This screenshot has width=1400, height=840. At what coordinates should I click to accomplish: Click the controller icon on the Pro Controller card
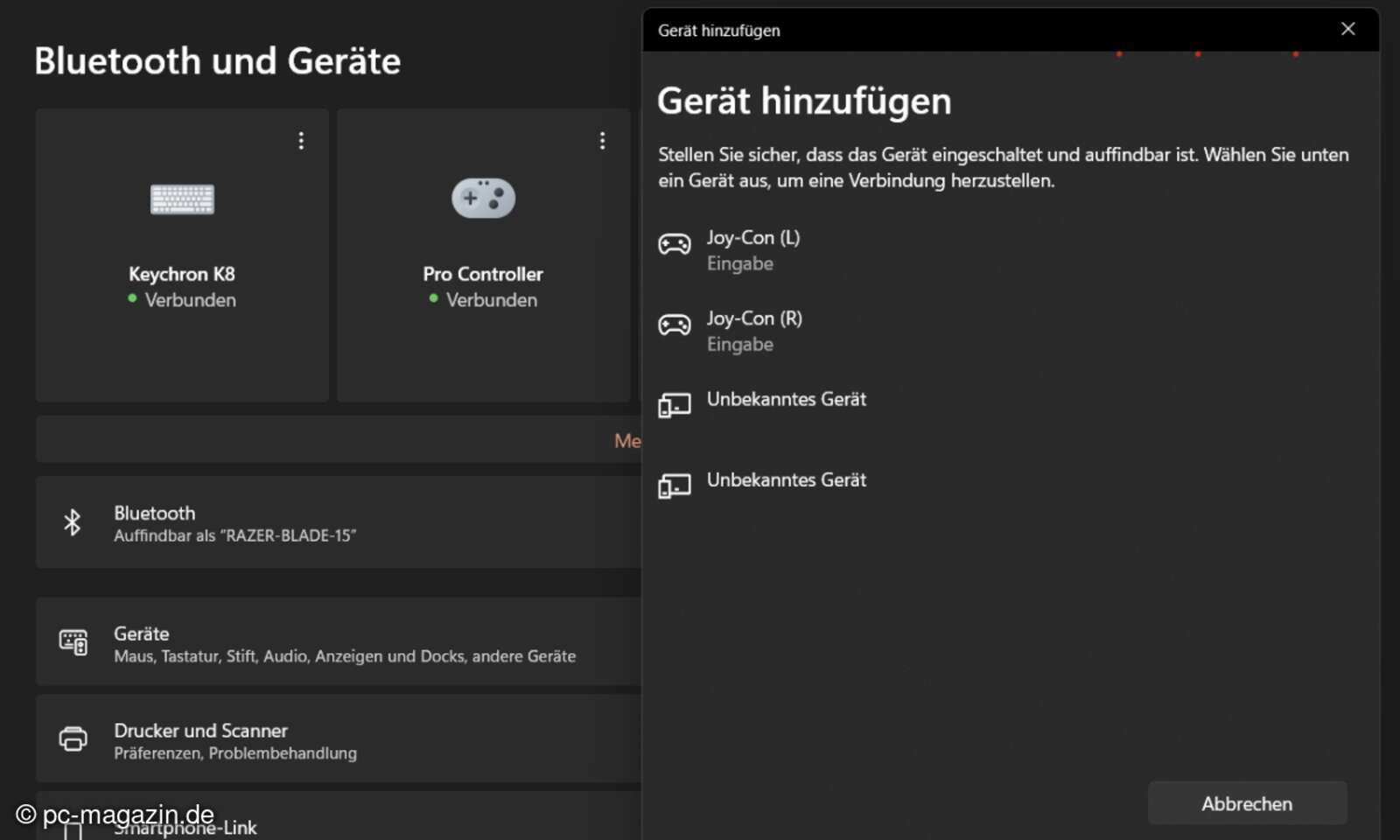(x=482, y=197)
